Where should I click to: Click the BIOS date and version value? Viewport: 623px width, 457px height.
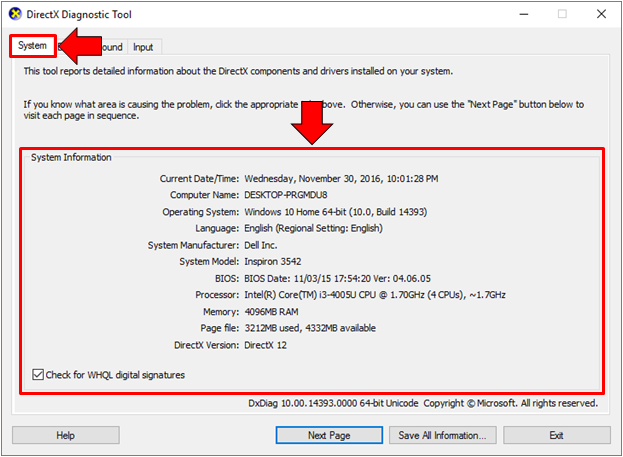click(337, 279)
